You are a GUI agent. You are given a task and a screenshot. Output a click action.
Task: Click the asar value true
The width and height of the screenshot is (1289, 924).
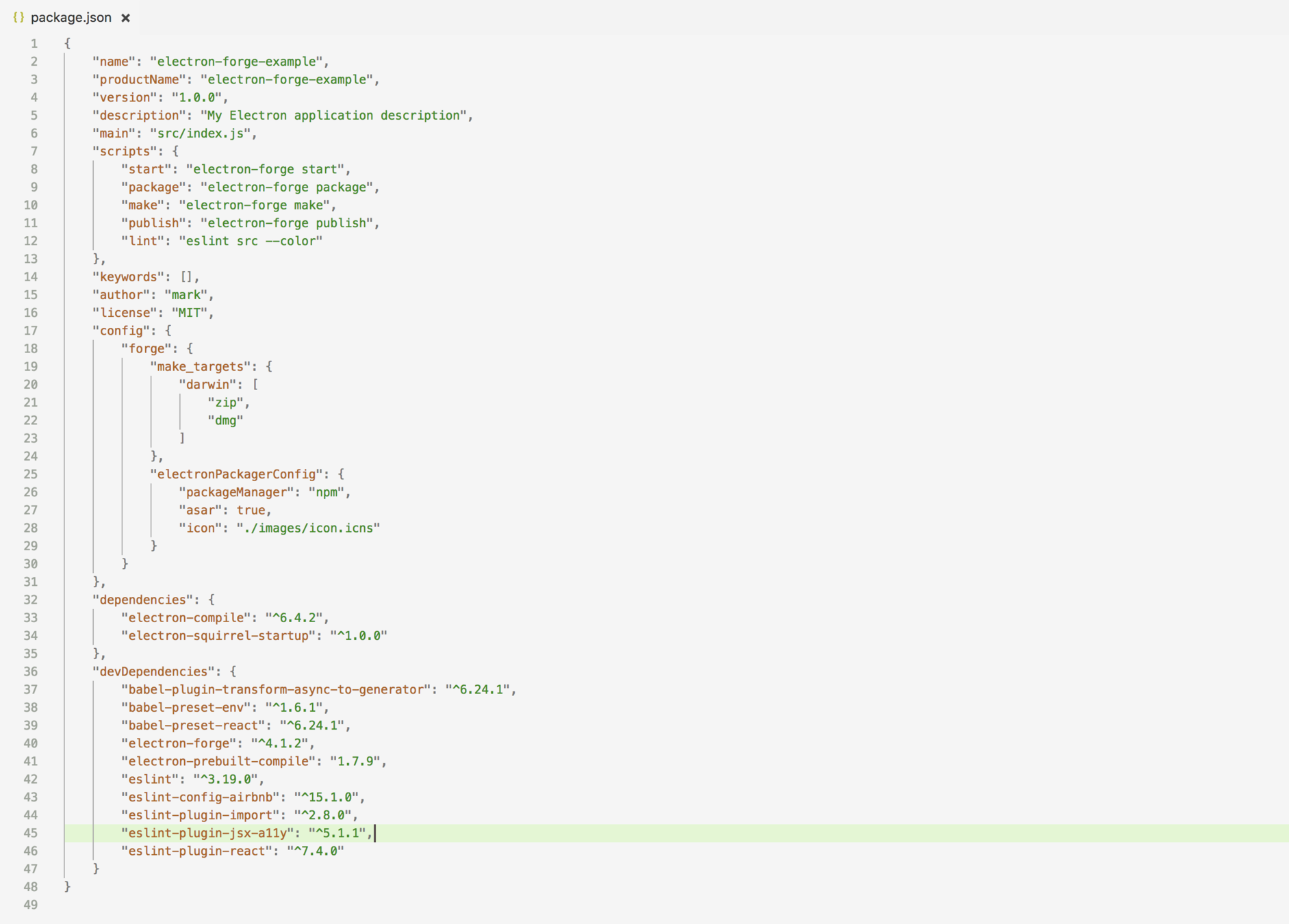click(x=251, y=510)
